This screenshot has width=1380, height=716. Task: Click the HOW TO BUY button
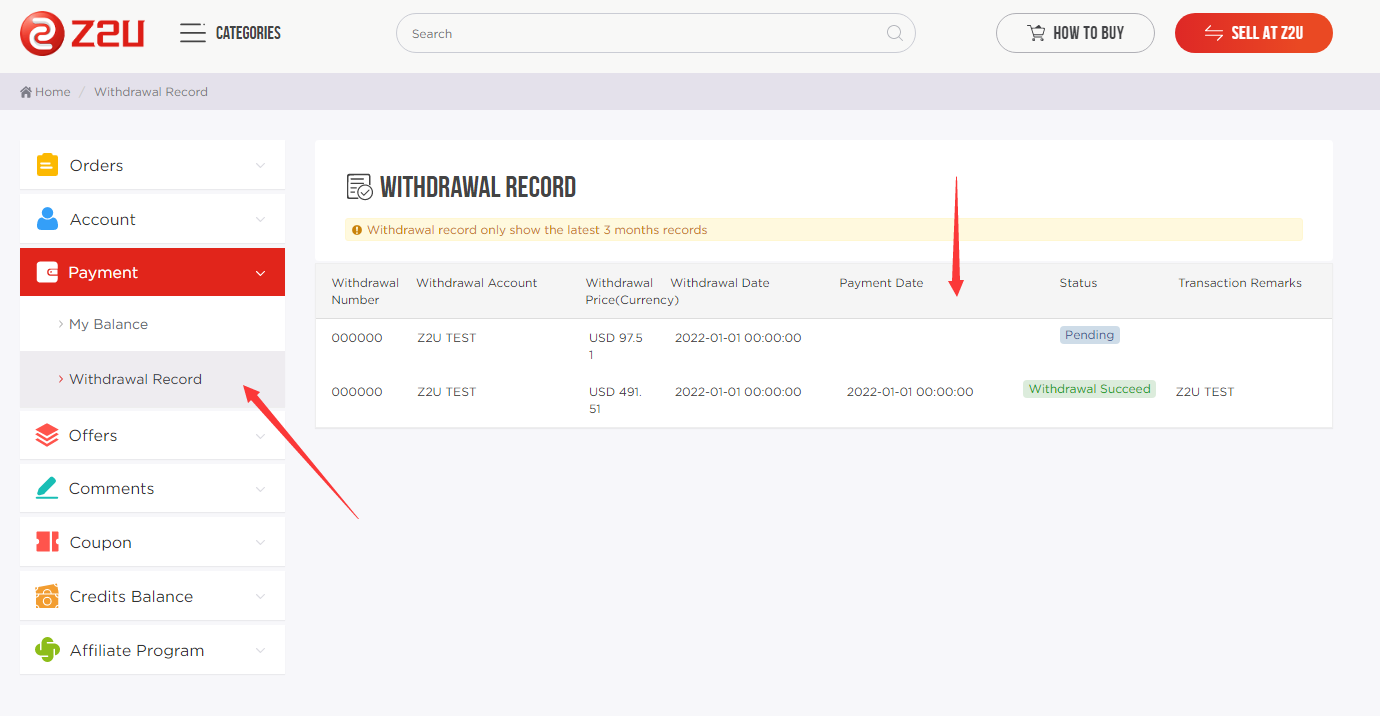coord(1075,33)
